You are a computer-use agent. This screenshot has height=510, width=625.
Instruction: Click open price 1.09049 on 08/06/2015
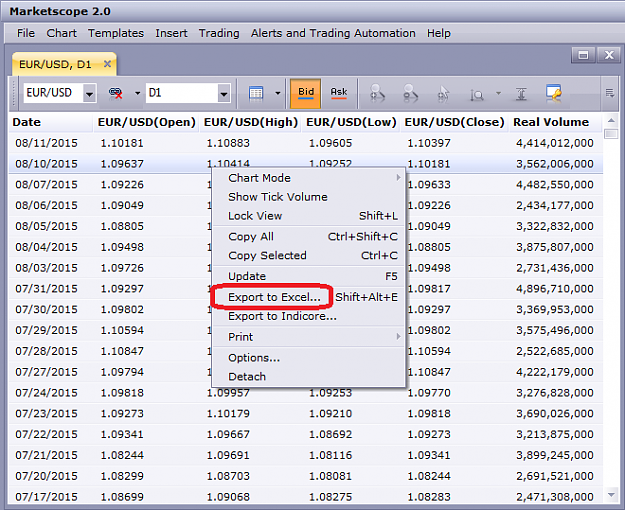pos(122,205)
